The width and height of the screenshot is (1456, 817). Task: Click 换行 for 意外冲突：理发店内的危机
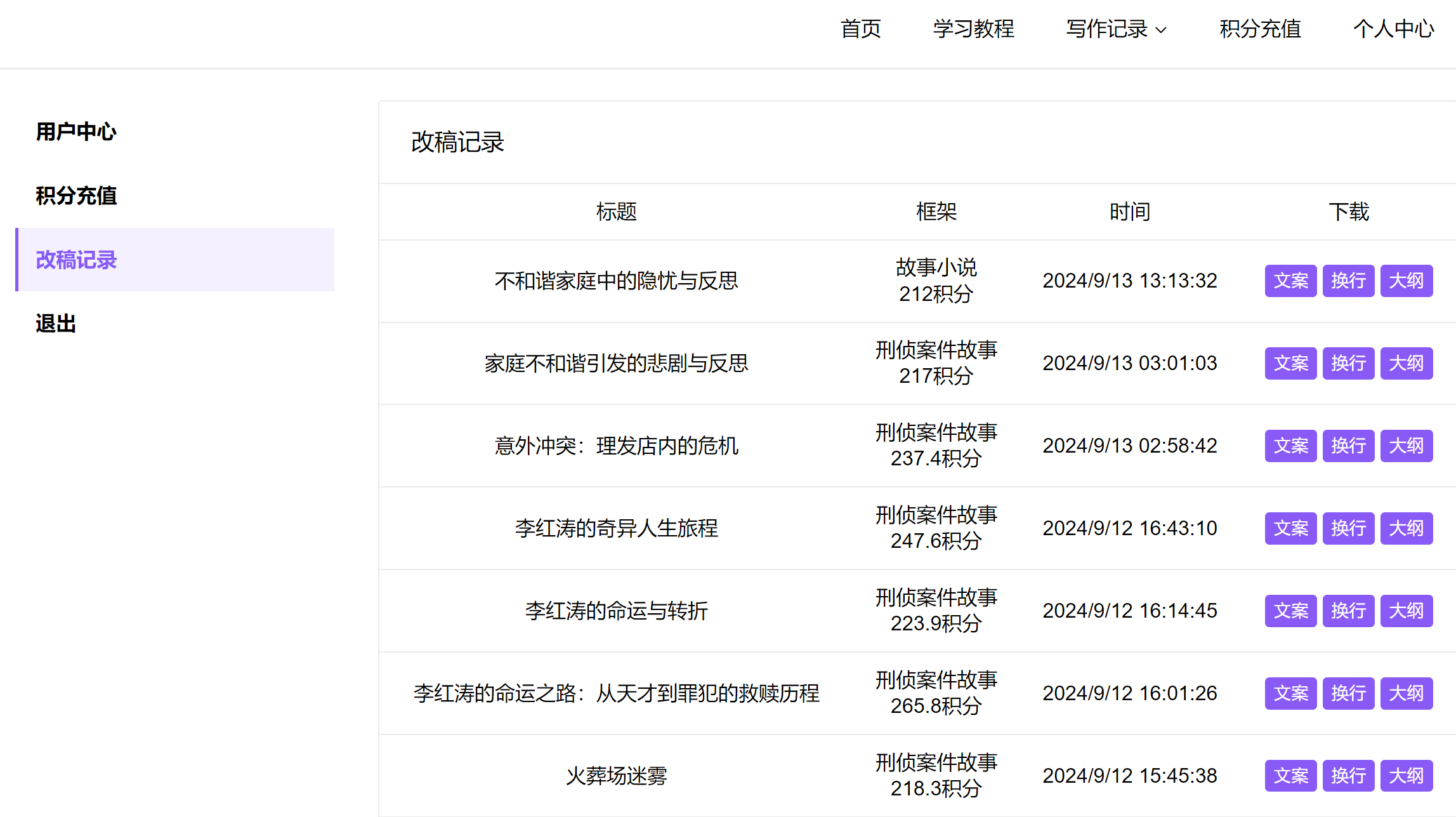pyautogui.click(x=1348, y=446)
